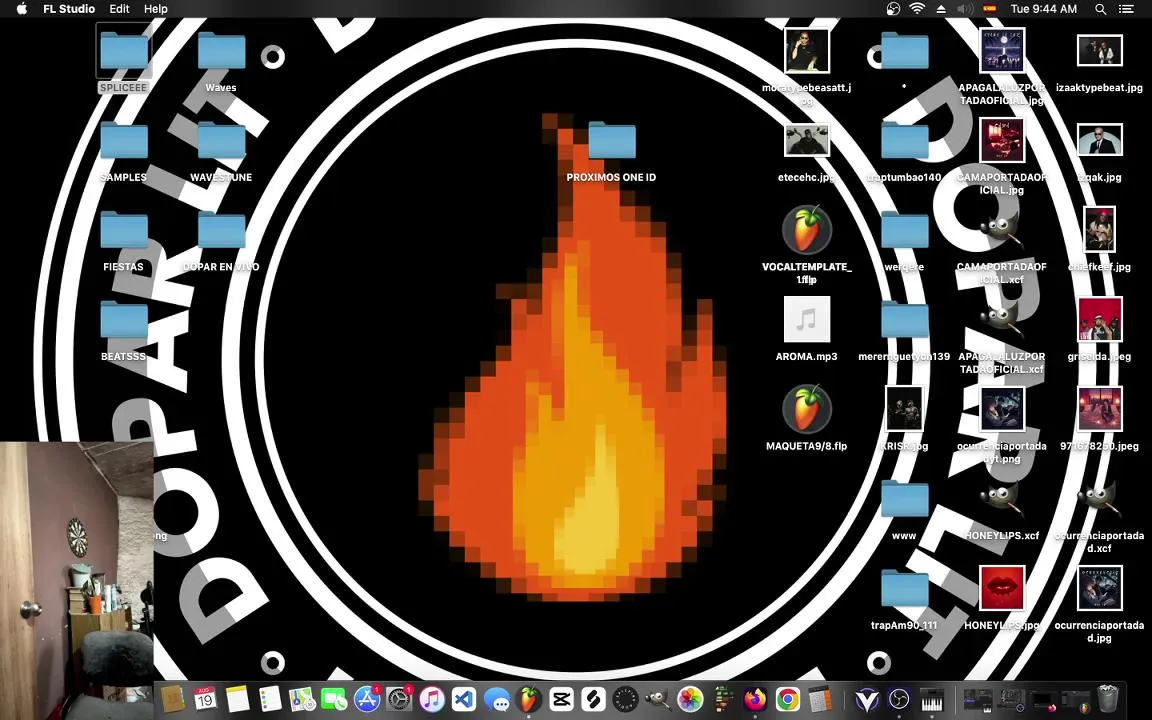Open Google Chrome from the Dock
This screenshot has height=720, width=1152.
[787, 699]
